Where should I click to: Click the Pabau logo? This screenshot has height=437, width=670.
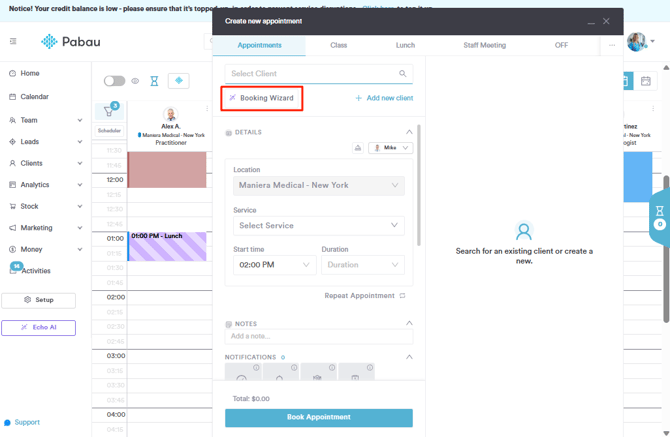pos(70,42)
